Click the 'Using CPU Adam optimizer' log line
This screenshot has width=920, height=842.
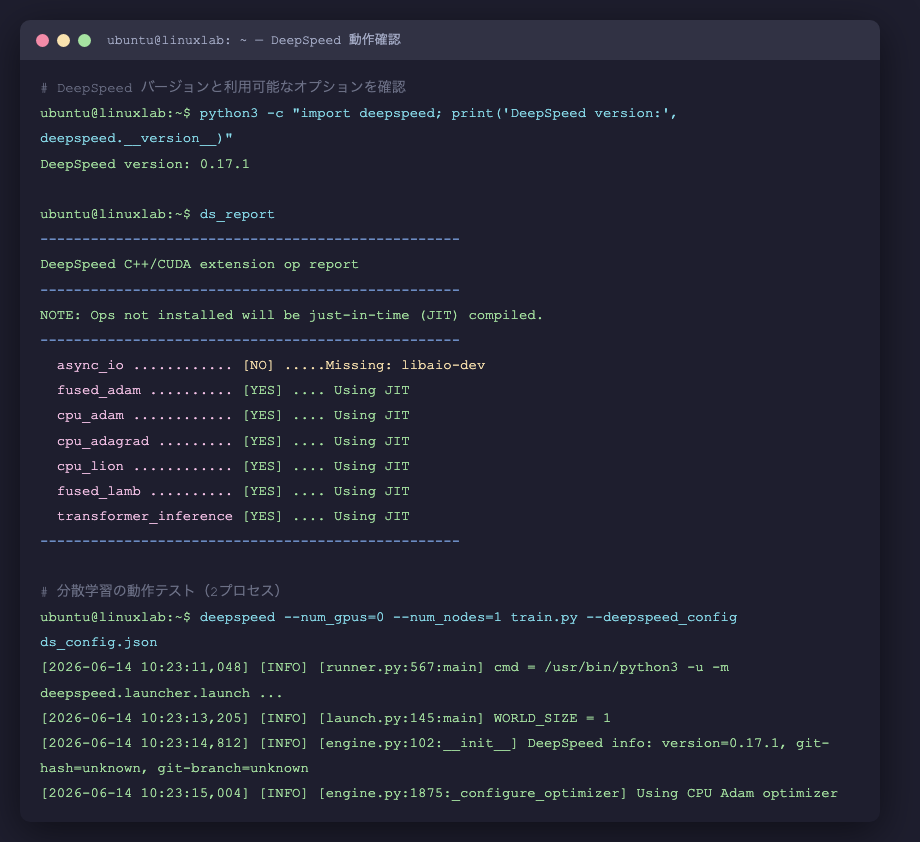tap(439, 793)
